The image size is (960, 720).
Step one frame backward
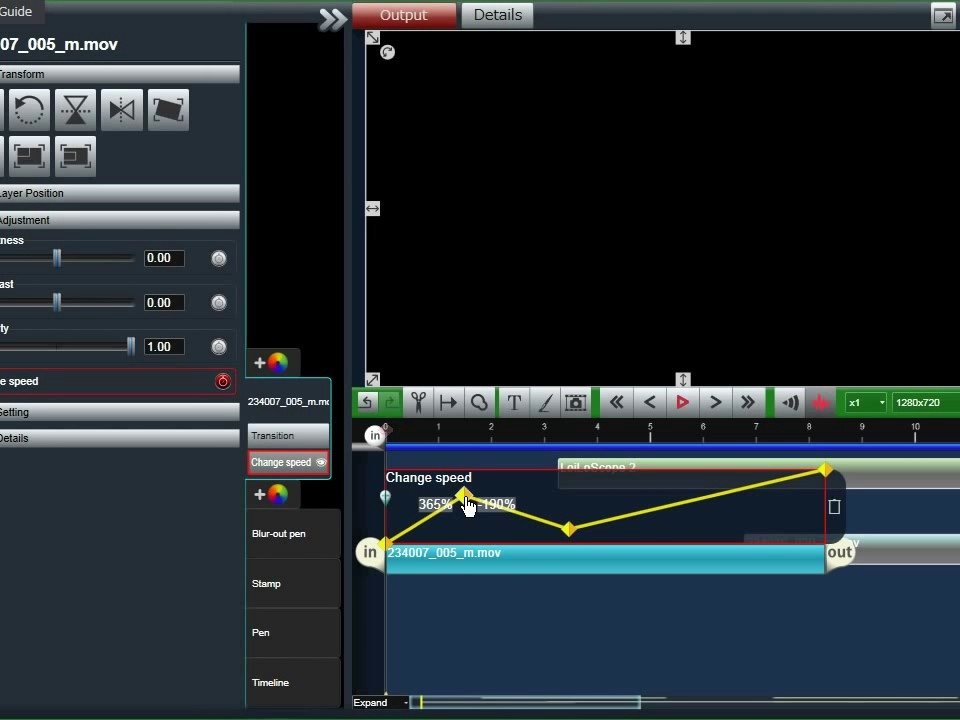click(650, 402)
